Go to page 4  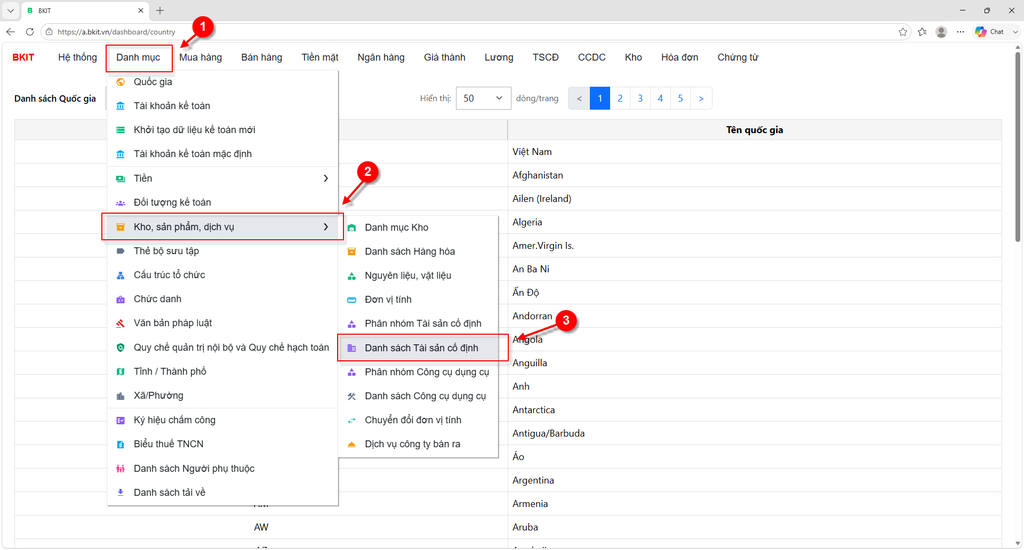(660, 99)
